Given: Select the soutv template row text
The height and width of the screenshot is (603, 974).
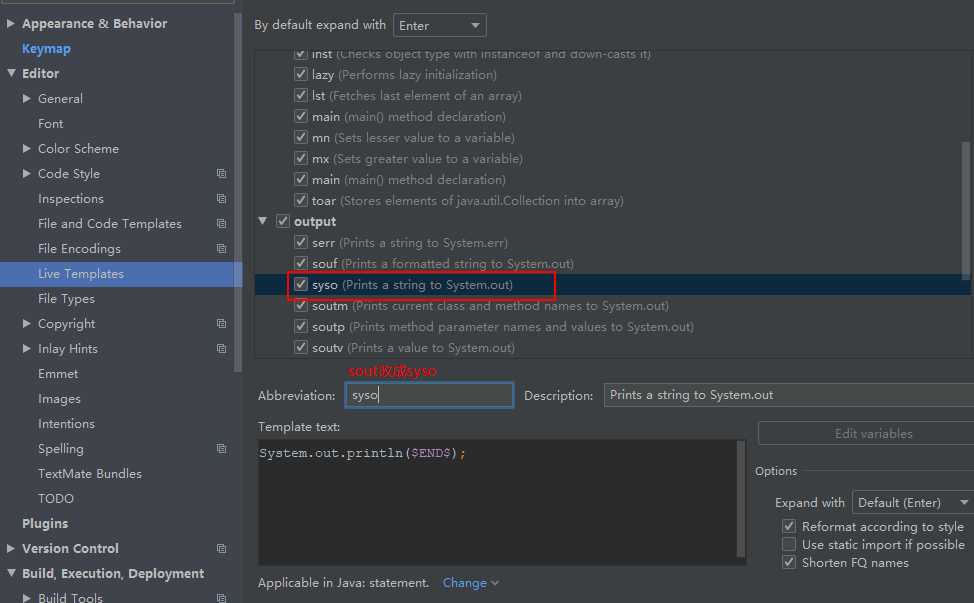Looking at the screenshot, I should (x=413, y=348).
